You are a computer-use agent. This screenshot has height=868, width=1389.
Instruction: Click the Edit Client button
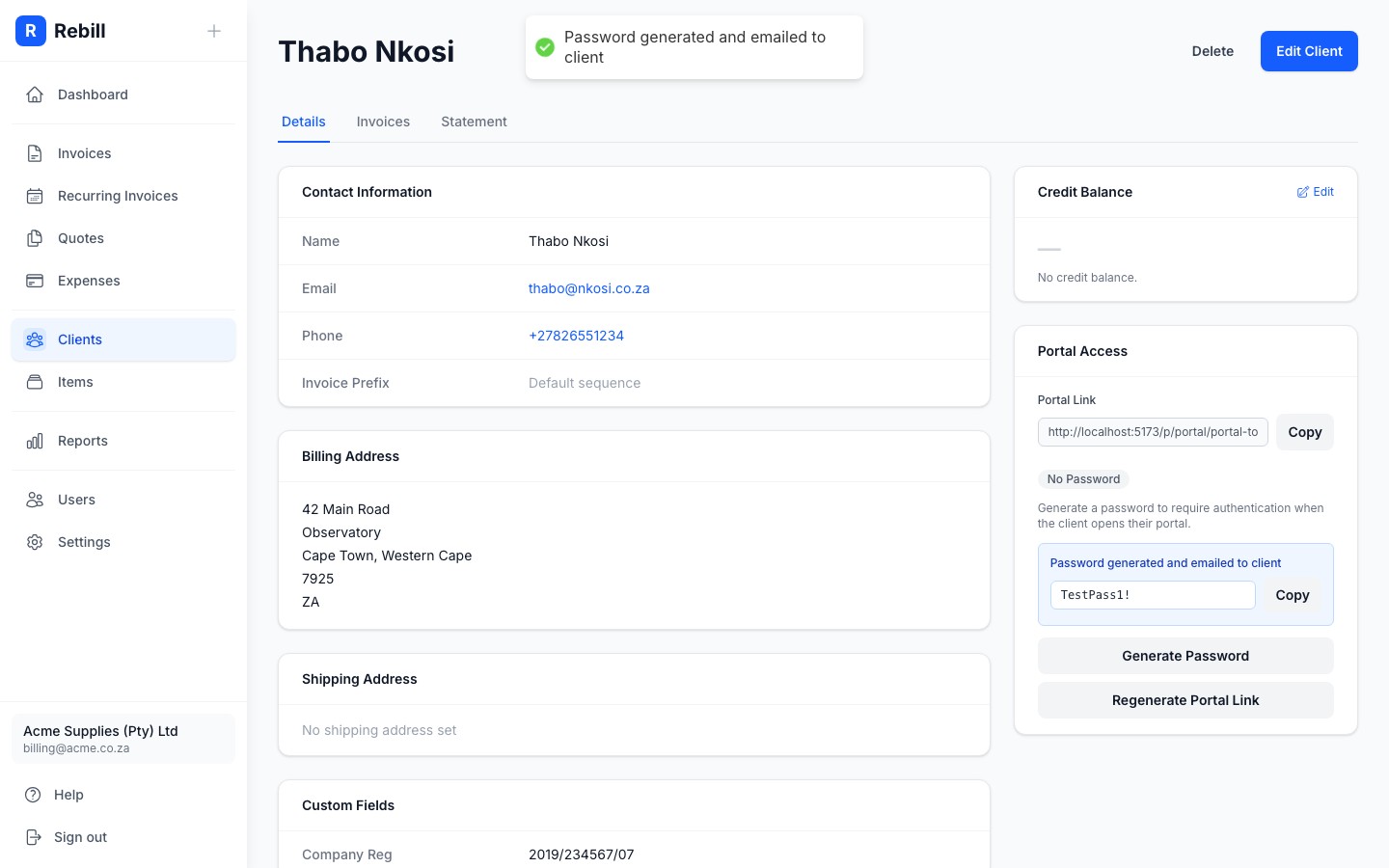[x=1309, y=51]
